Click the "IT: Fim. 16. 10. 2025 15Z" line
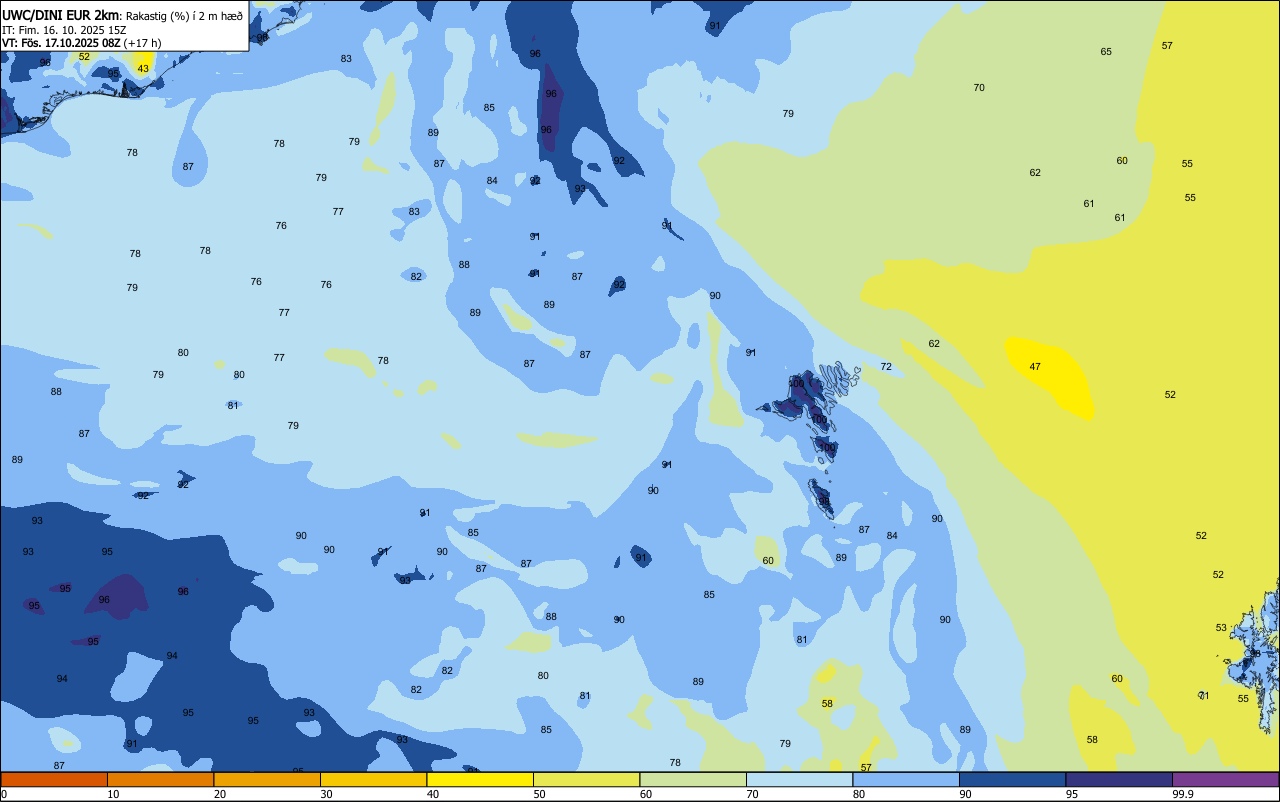Image resolution: width=1280 pixels, height=802 pixels. [x=64, y=30]
